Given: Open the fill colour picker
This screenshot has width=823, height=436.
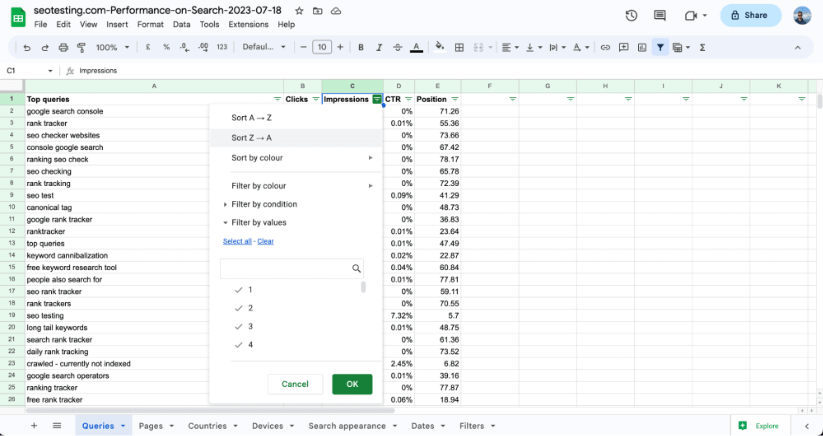Looking at the screenshot, I should (440, 47).
